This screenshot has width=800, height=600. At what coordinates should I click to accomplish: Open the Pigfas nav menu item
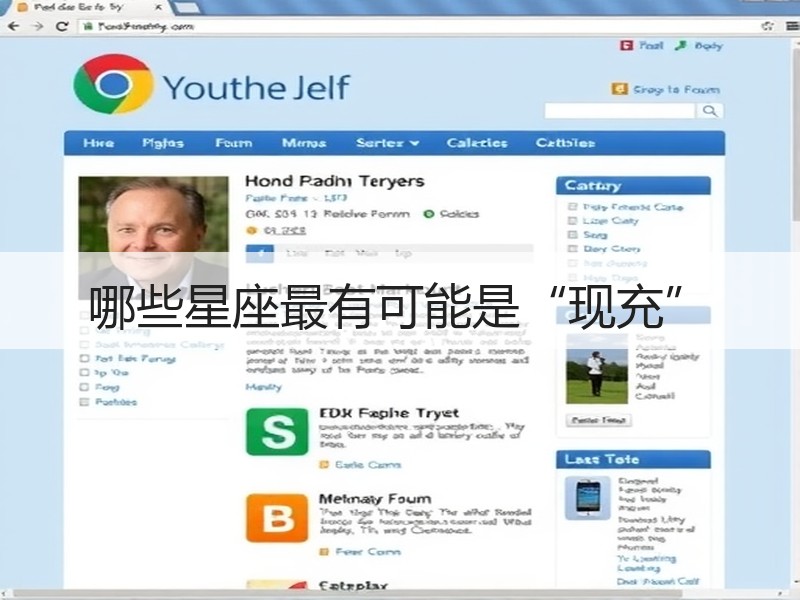(x=163, y=143)
